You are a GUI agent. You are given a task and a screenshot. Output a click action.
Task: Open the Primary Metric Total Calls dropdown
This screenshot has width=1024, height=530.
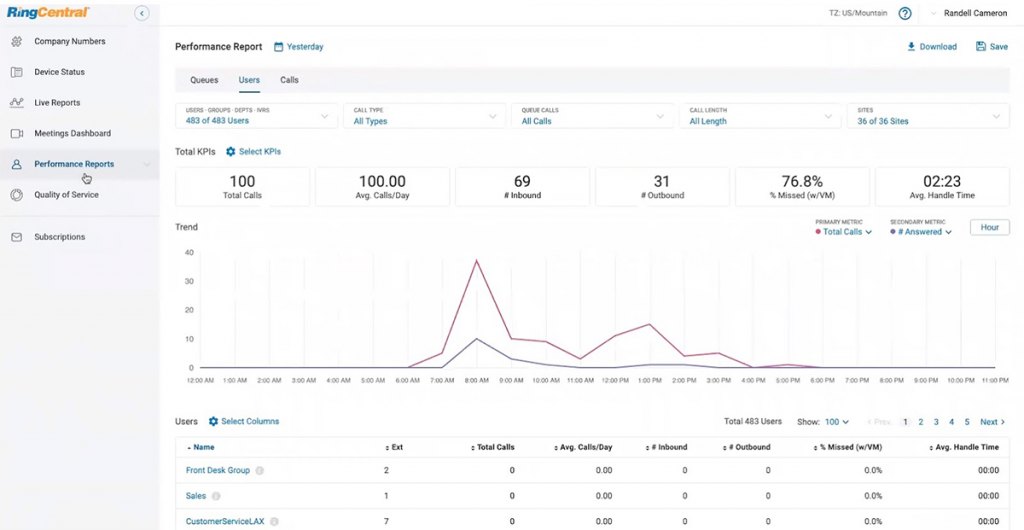pos(846,232)
